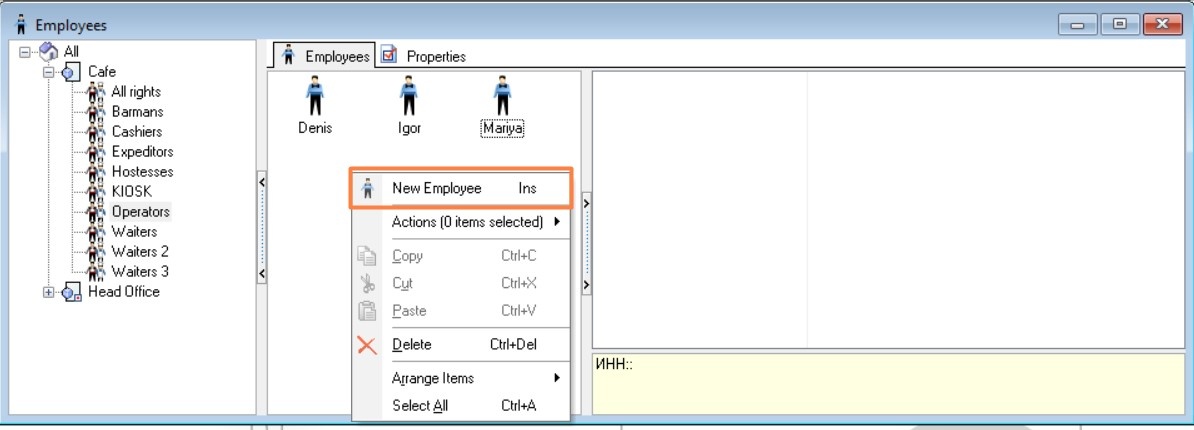Viewport: 1194px width, 430px height.
Task: Select the Cashiers group
Action: (136, 132)
